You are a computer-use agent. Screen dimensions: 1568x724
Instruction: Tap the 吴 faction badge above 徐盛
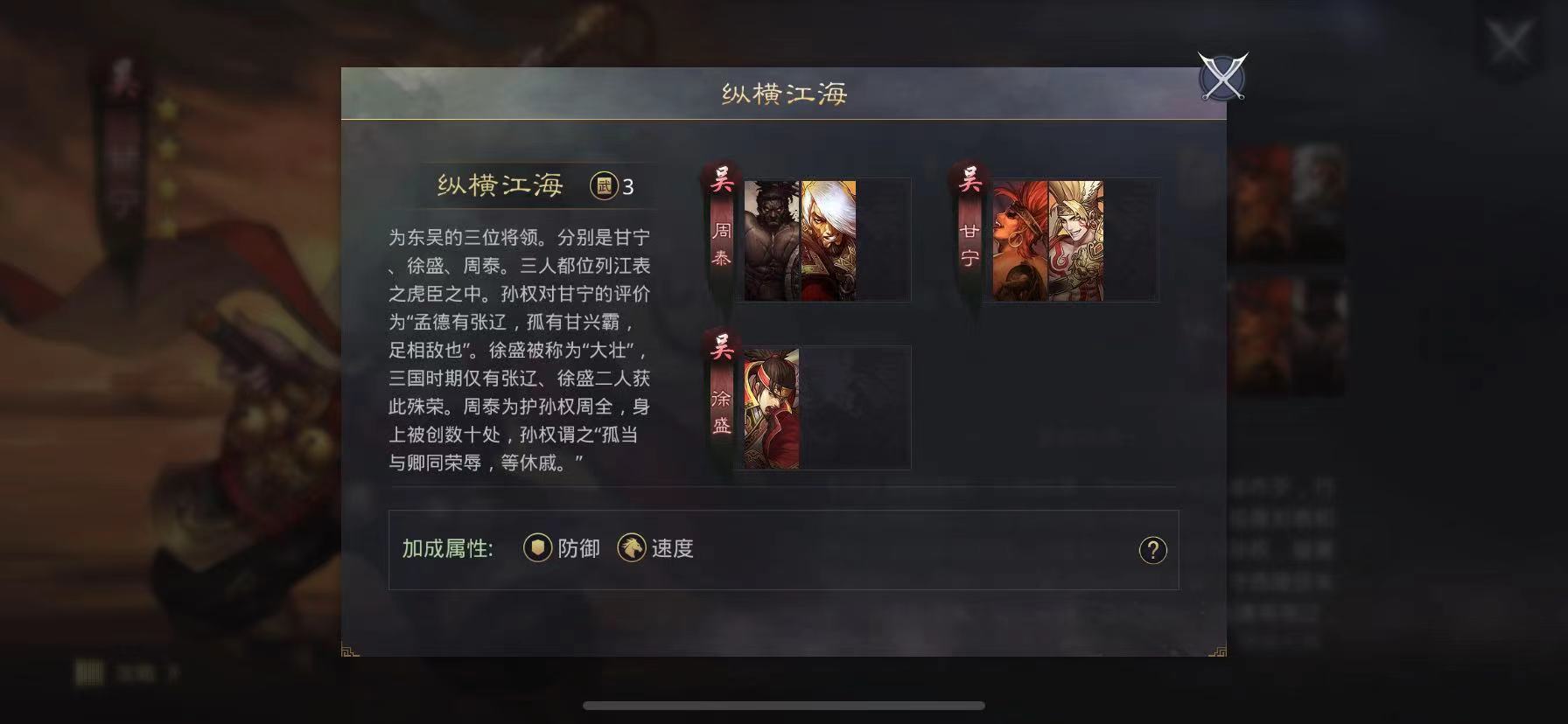coord(721,349)
